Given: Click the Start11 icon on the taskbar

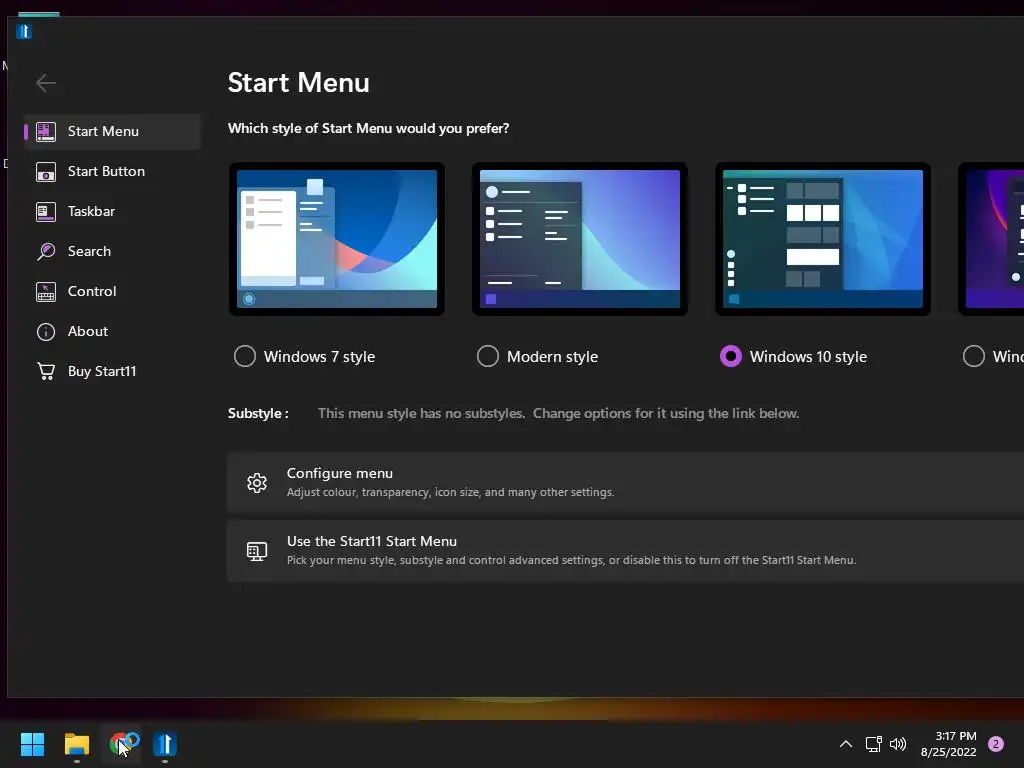Looking at the screenshot, I should pyautogui.click(x=165, y=744).
